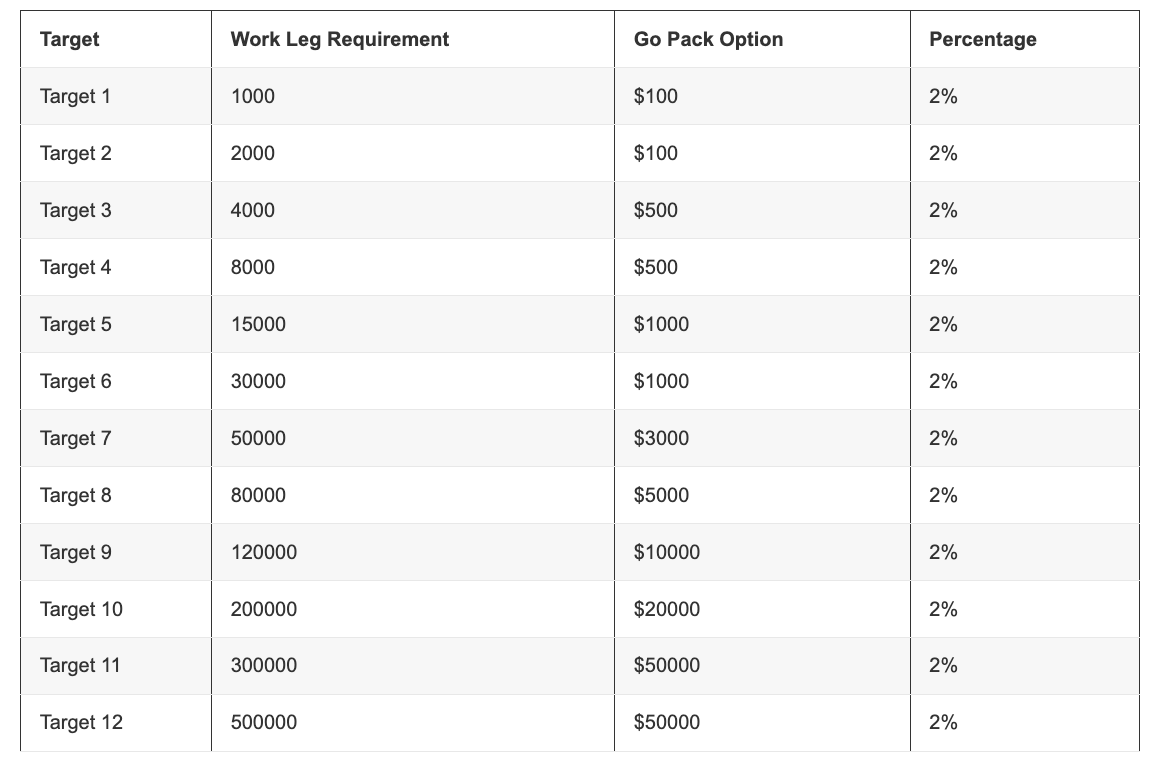Select the $5000 go pack option

tap(661, 495)
